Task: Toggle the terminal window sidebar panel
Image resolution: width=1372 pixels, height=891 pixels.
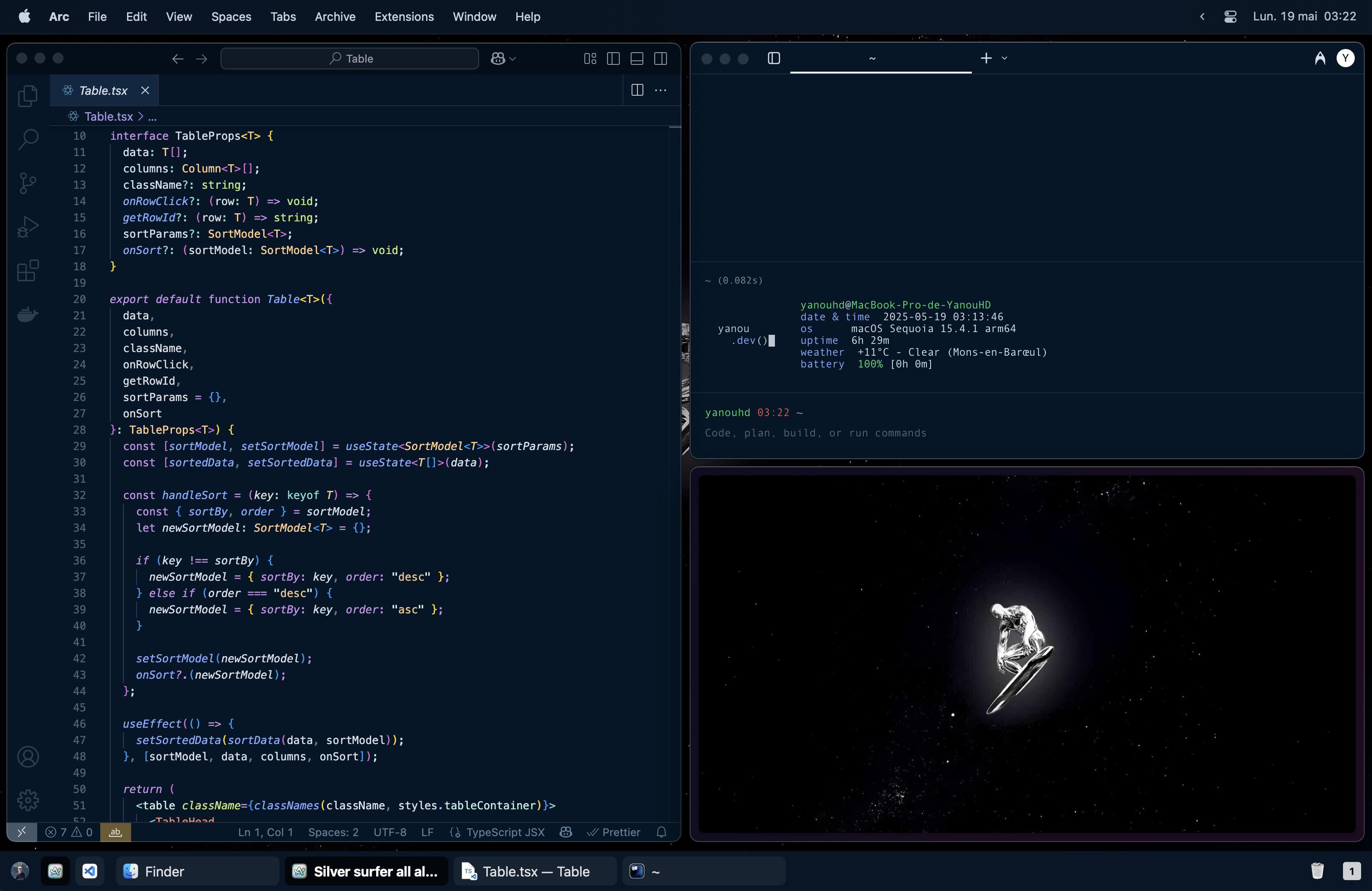Action: pos(774,58)
